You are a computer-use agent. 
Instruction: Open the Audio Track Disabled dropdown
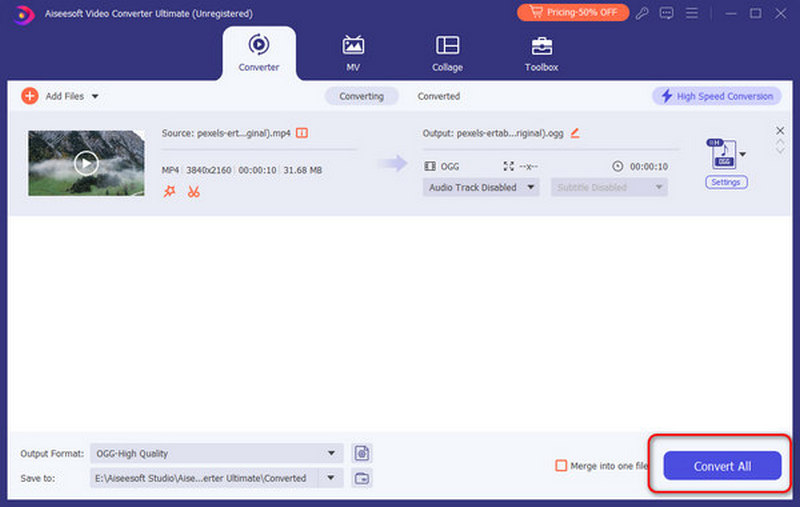click(481, 187)
